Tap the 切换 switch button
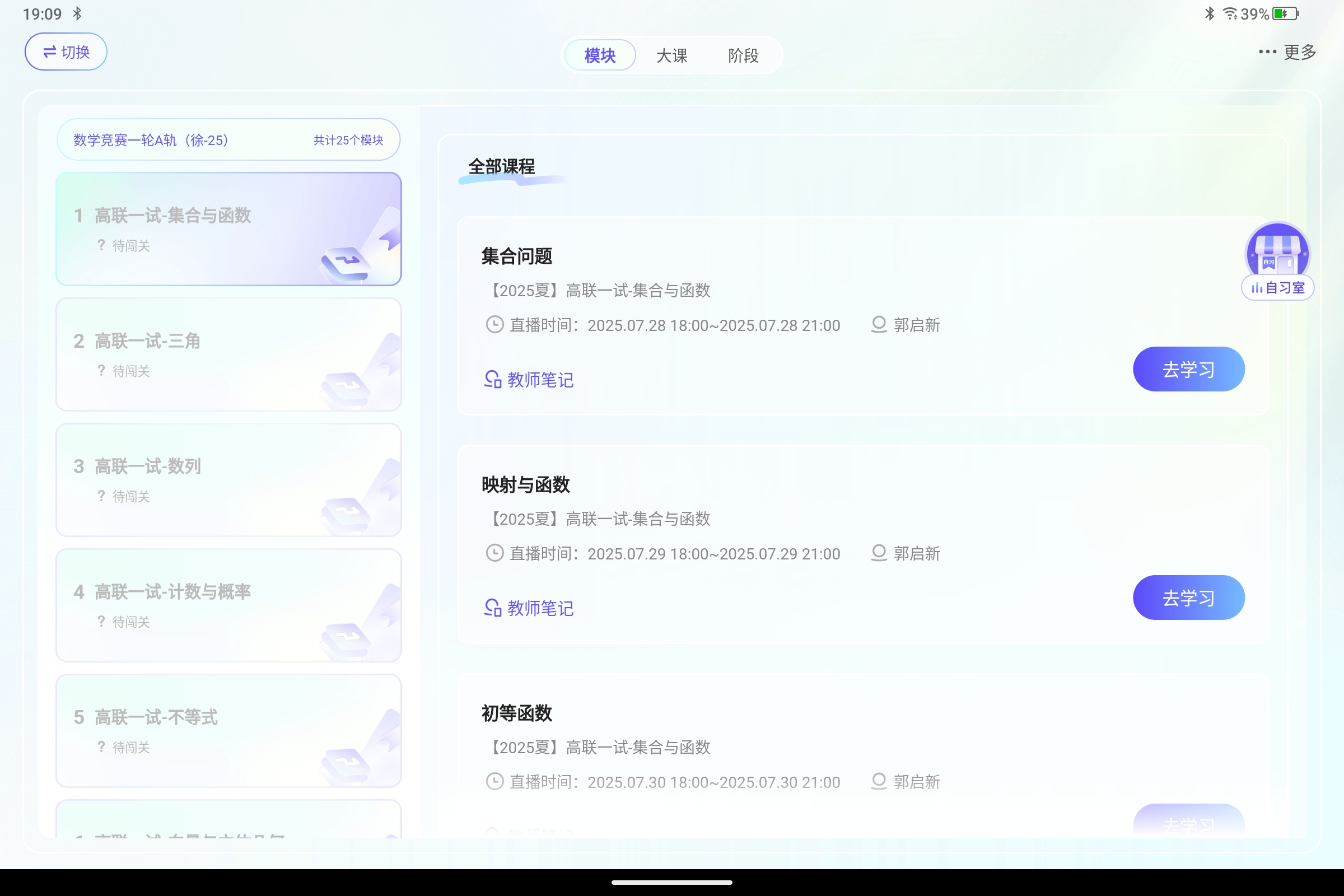 [x=66, y=52]
